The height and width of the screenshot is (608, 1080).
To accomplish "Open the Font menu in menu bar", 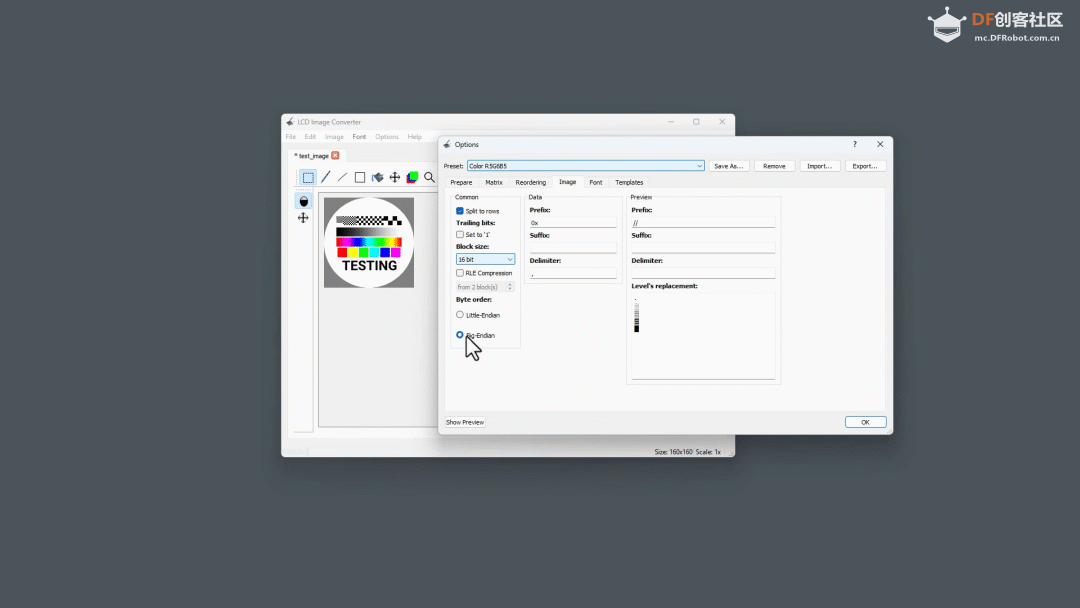I will point(359,137).
